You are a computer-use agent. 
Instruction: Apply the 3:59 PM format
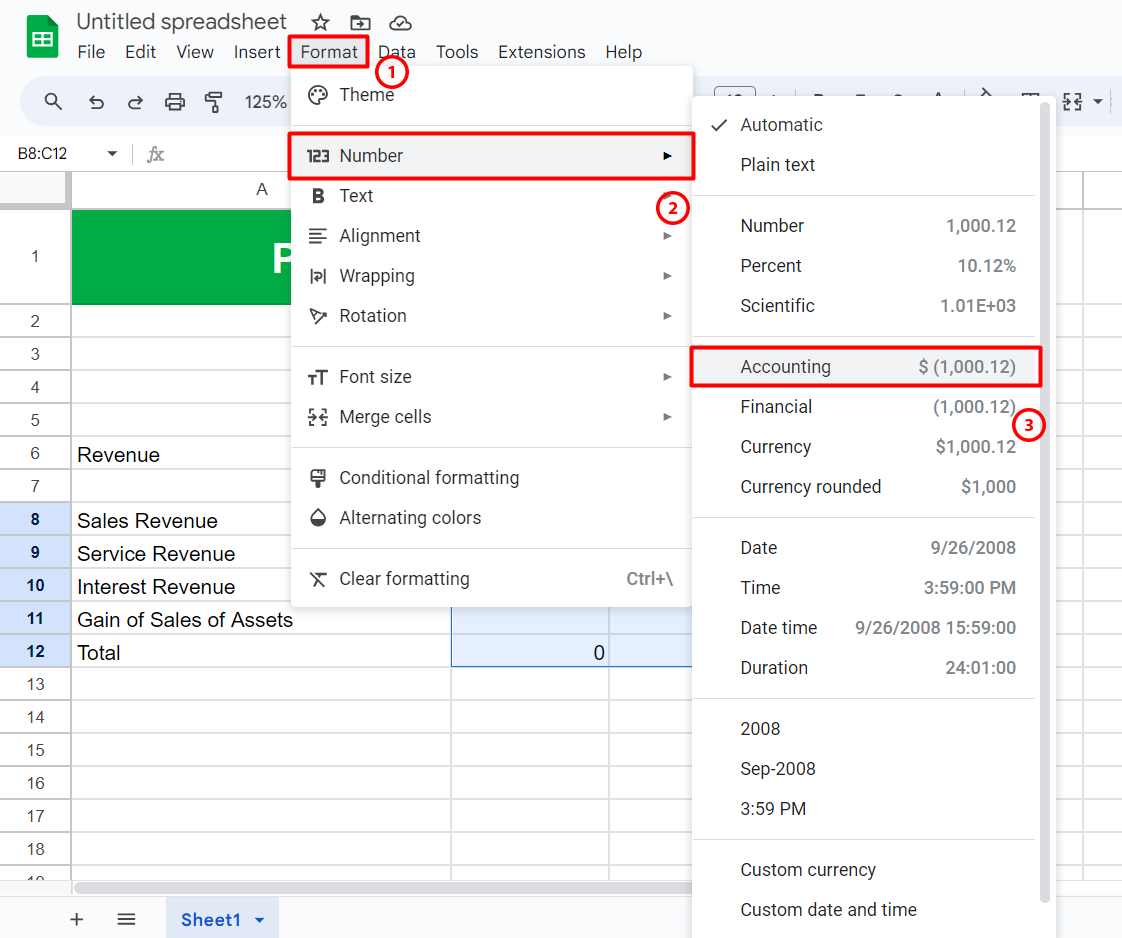pos(865,809)
